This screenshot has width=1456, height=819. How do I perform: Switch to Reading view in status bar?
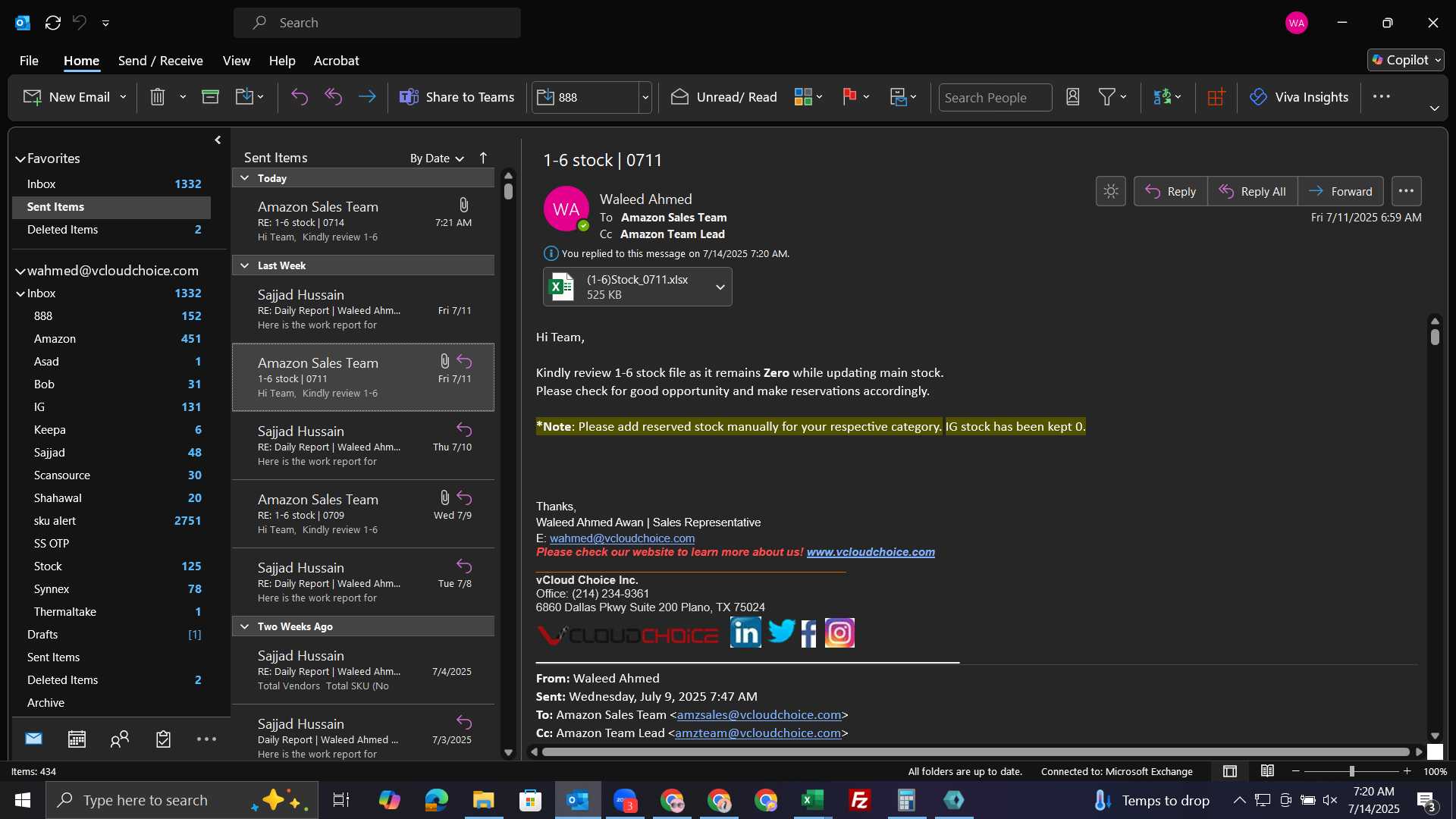click(x=1267, y=771)
